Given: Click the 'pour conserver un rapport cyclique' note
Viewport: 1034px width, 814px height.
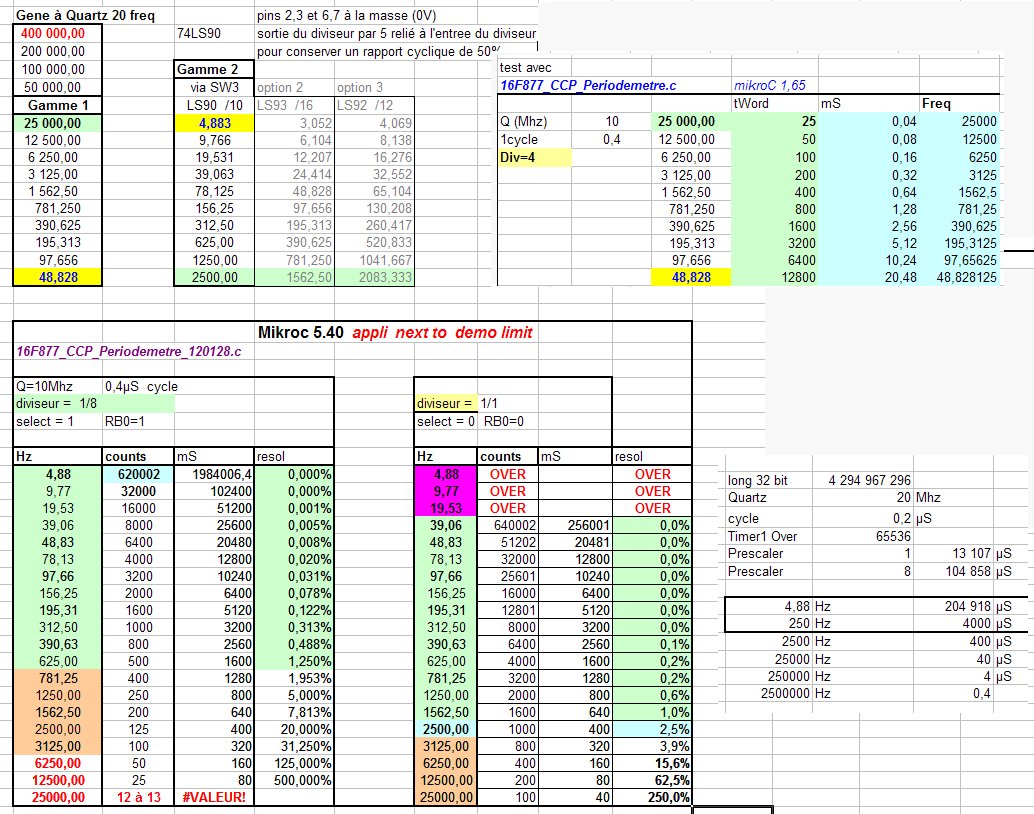Looking at the screenshot, I should (379, 51).
